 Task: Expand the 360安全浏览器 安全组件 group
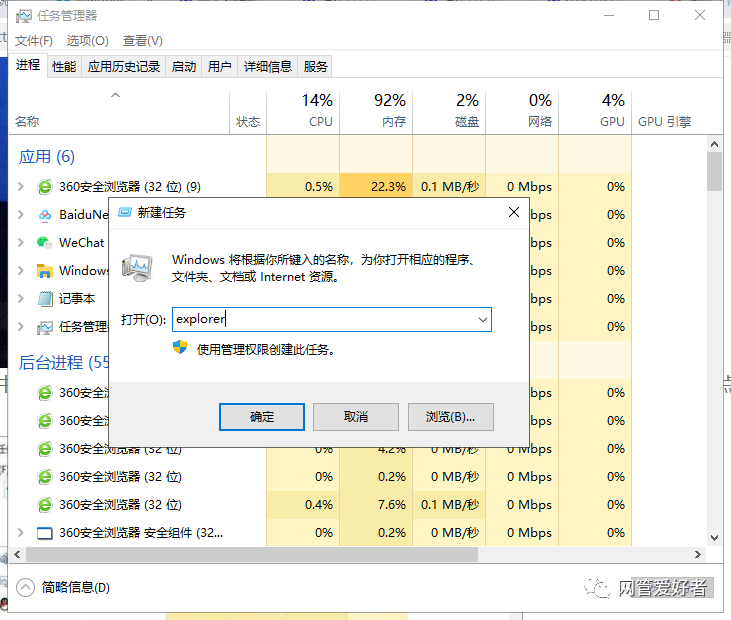(21, 533)
